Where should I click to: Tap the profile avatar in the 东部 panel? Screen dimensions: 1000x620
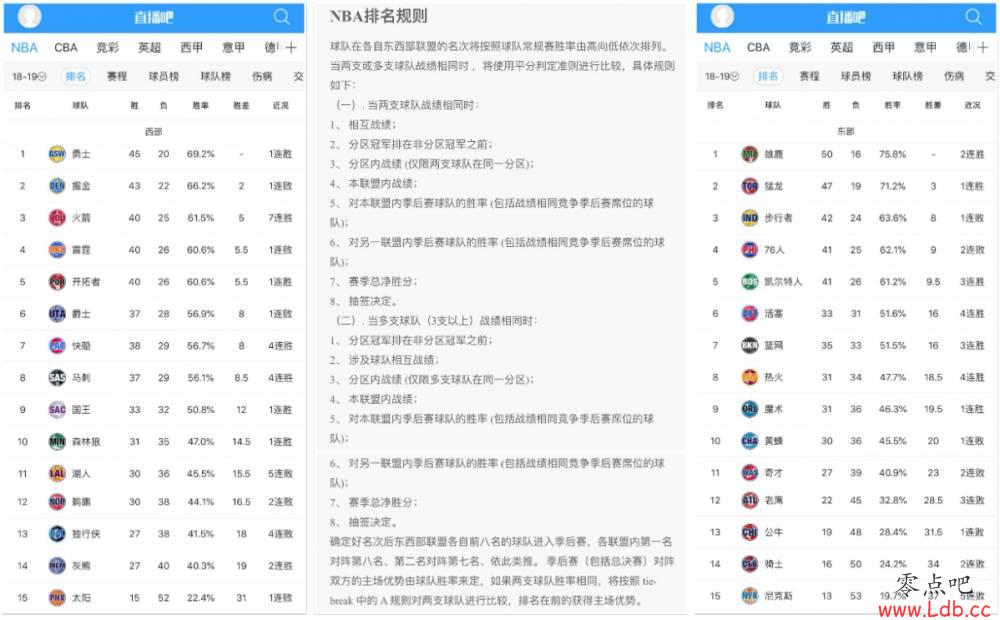pos(722,17)
